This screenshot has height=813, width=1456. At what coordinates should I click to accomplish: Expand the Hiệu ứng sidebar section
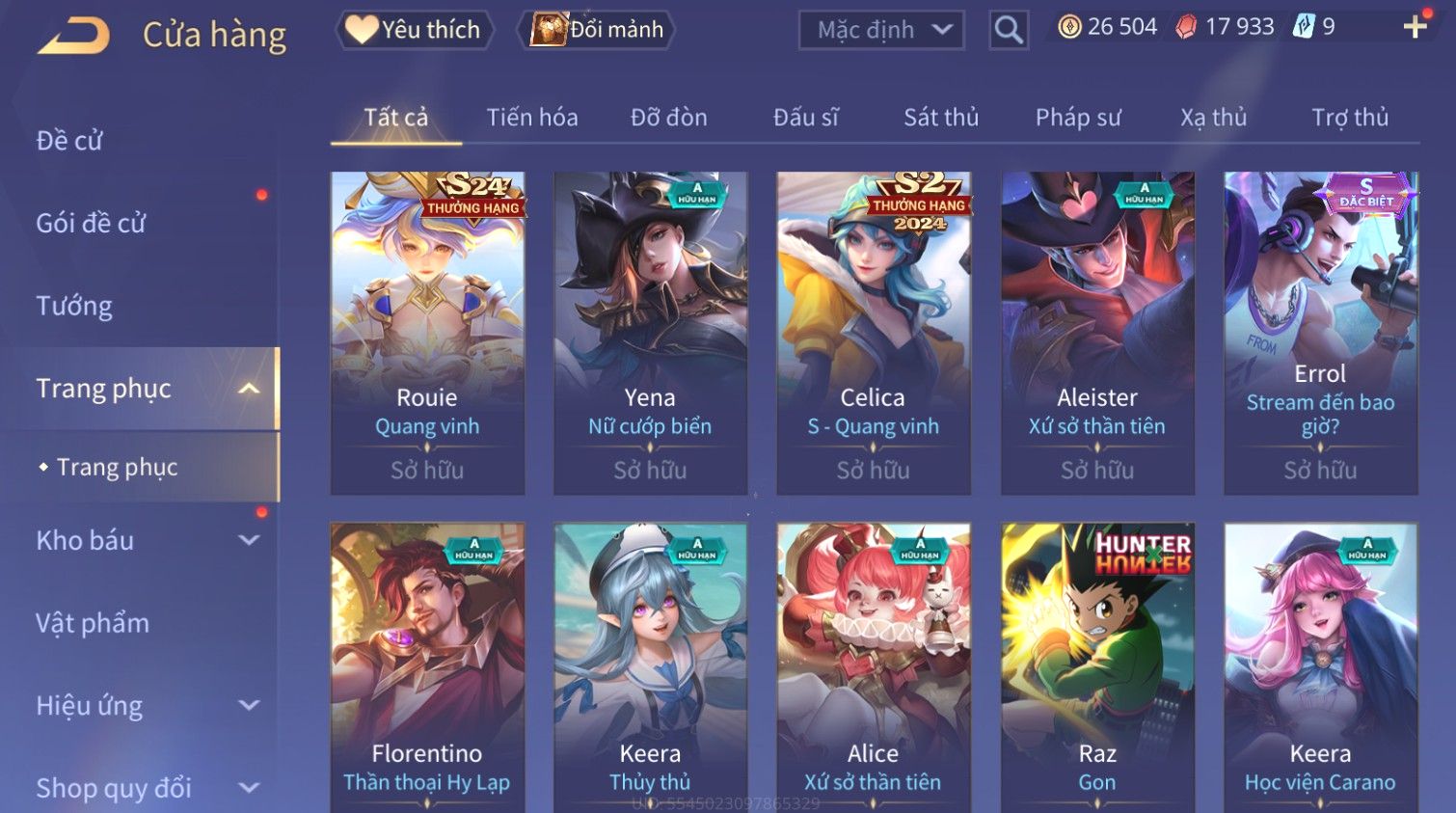(249, 705)
